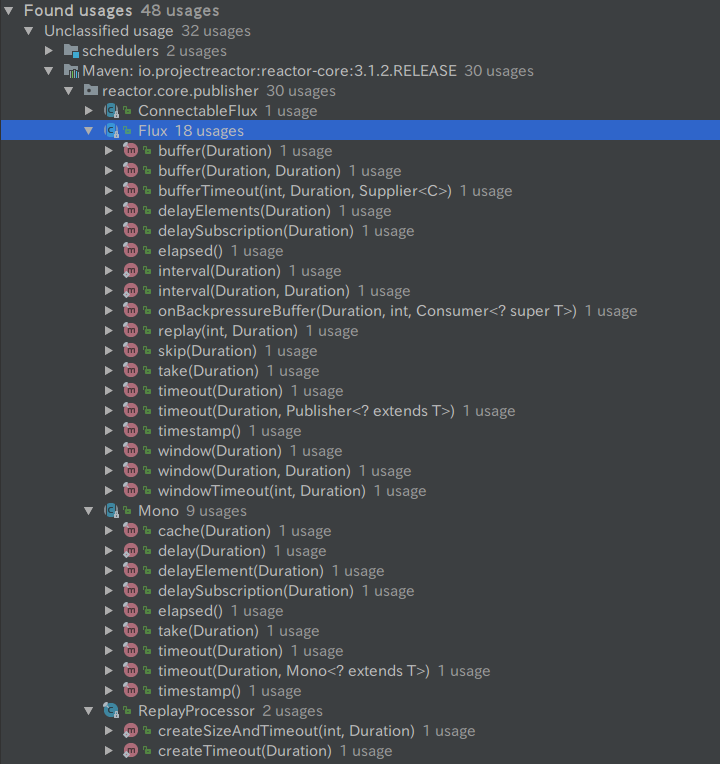Click the Flux class icon

click(112, 131)
